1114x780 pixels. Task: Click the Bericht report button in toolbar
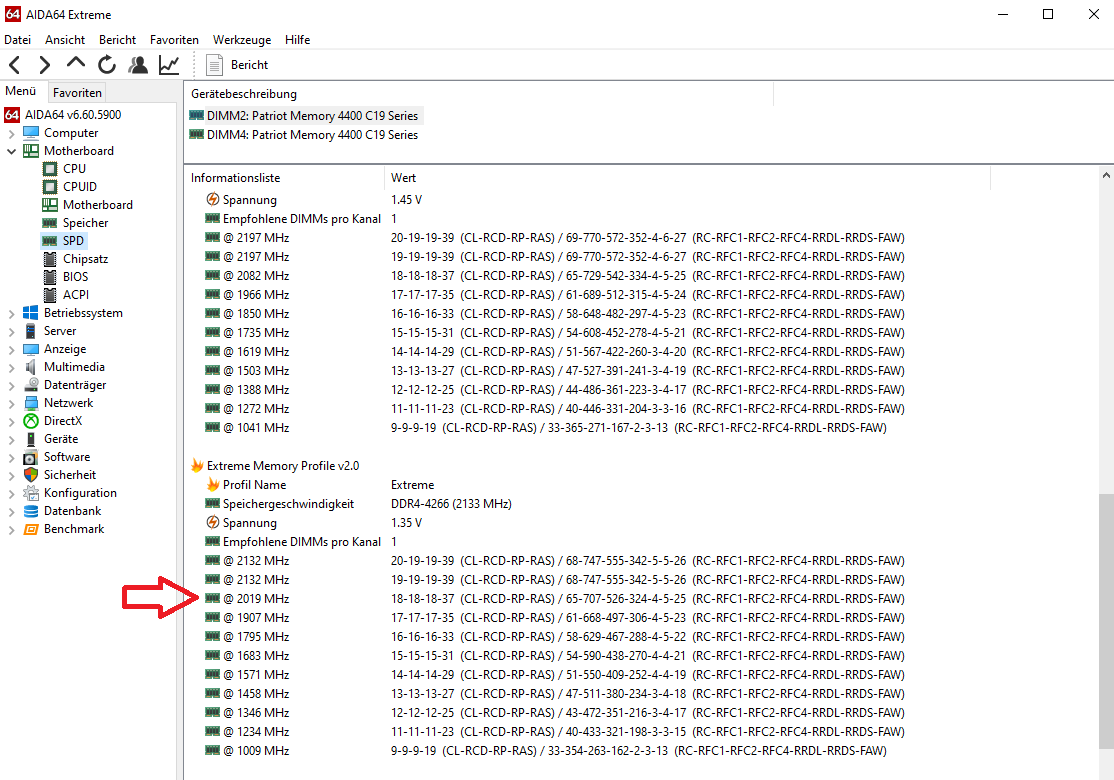(237, 65)
